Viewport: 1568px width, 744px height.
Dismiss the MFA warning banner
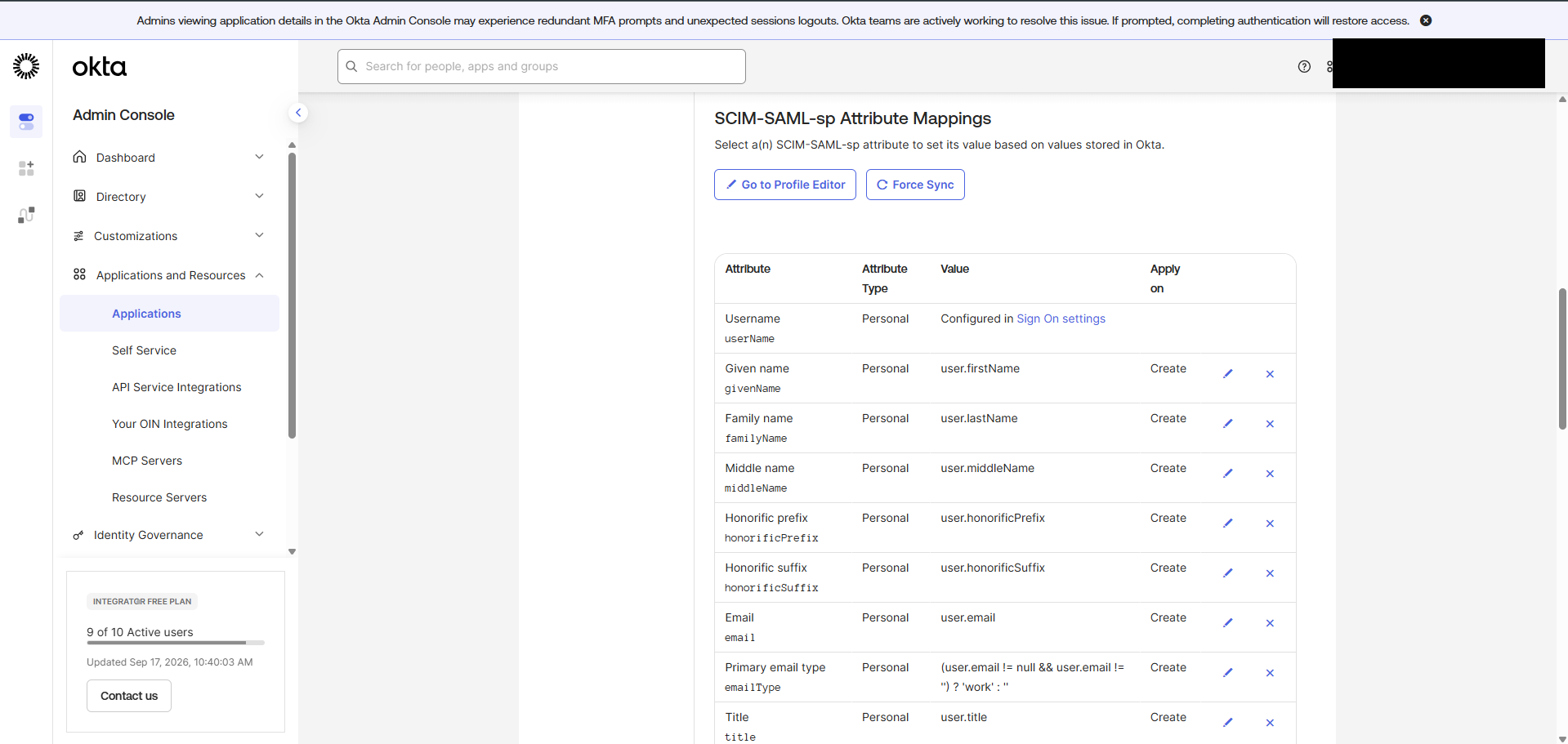(1426, 20)
